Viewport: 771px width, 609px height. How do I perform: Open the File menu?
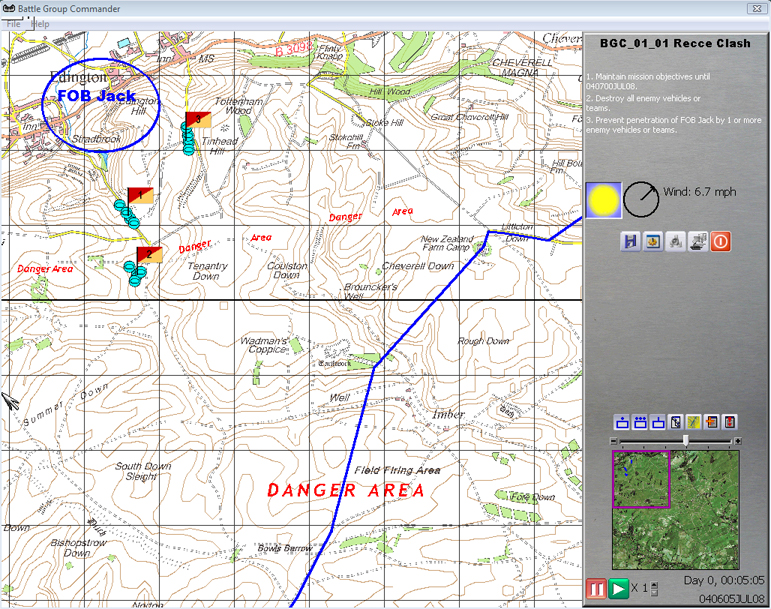13,23
